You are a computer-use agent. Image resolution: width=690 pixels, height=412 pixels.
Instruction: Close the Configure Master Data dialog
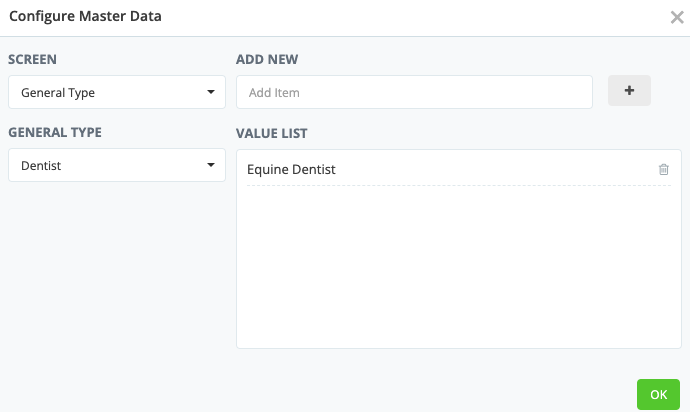[677, 17]
